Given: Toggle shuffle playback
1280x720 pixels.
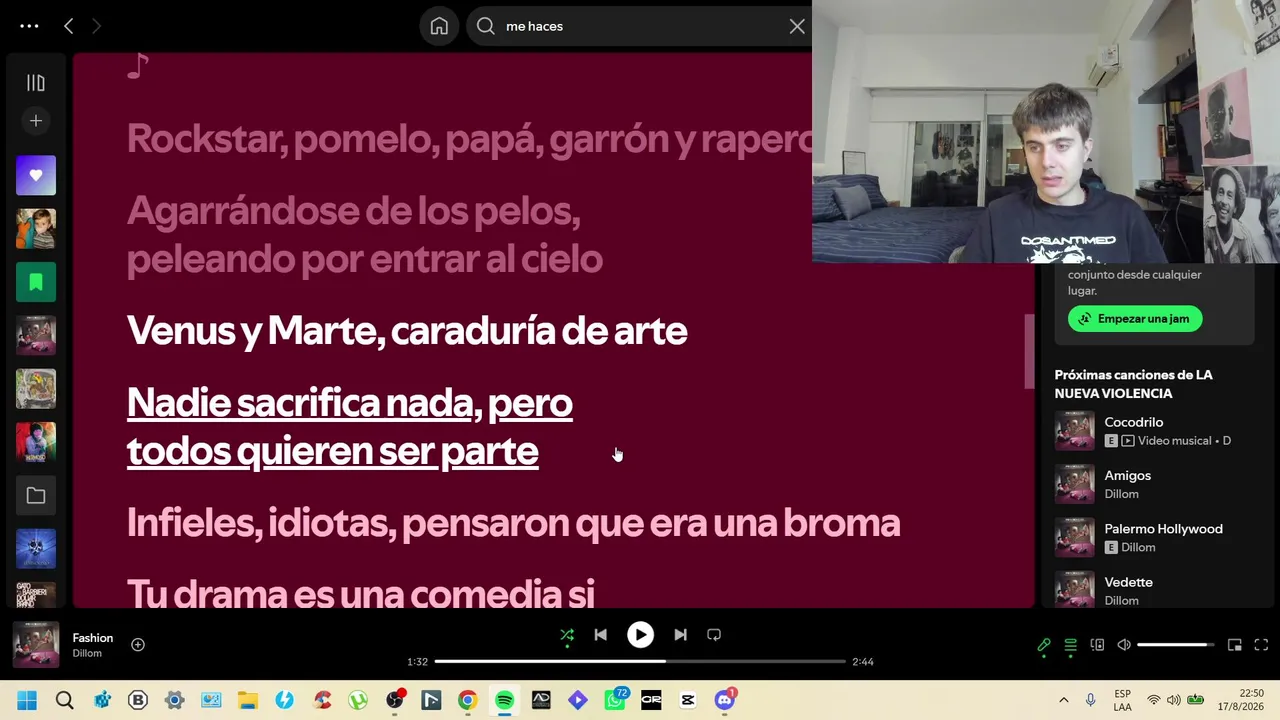Looking at the screenshot, I should pos(567,635).
